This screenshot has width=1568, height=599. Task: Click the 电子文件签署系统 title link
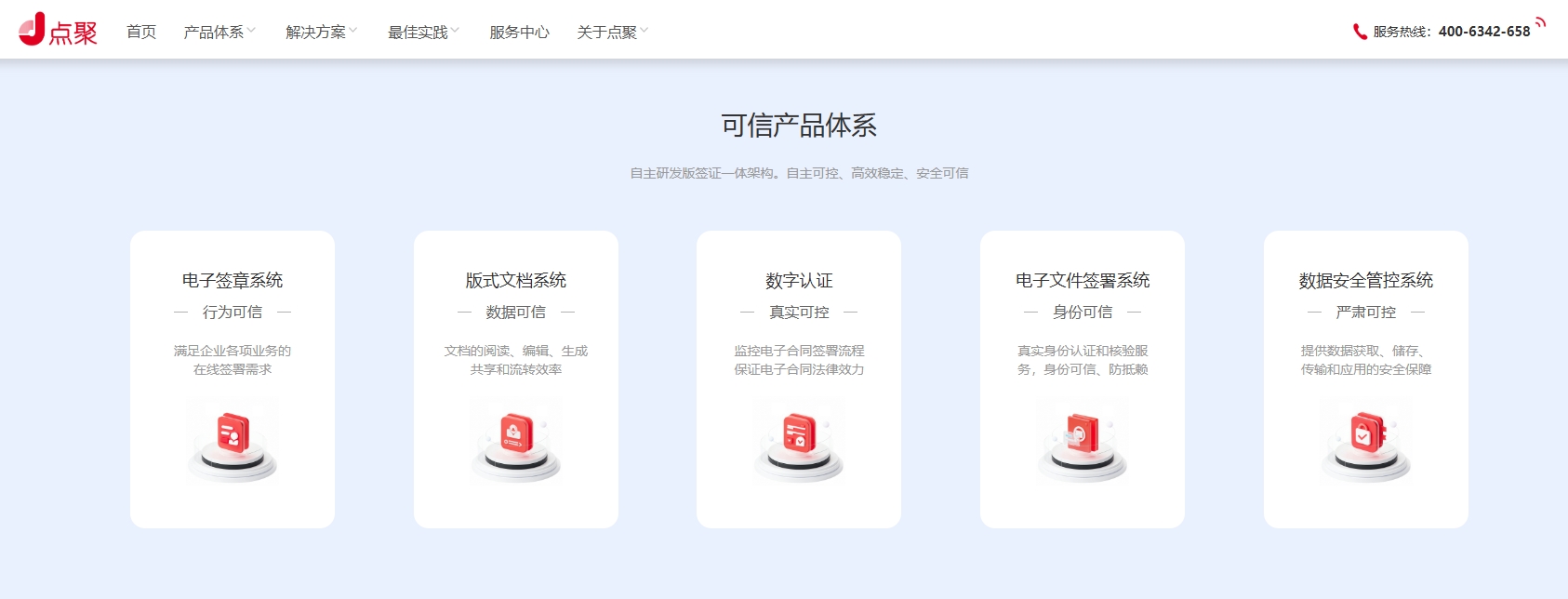click(1083, 280)
